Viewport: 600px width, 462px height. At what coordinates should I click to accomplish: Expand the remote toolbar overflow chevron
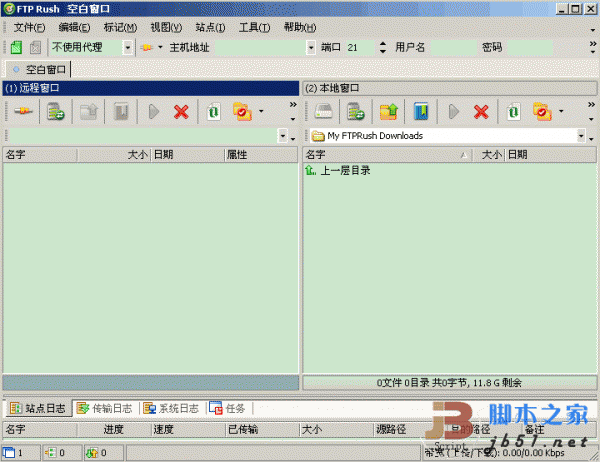click(x=293, y=104)
